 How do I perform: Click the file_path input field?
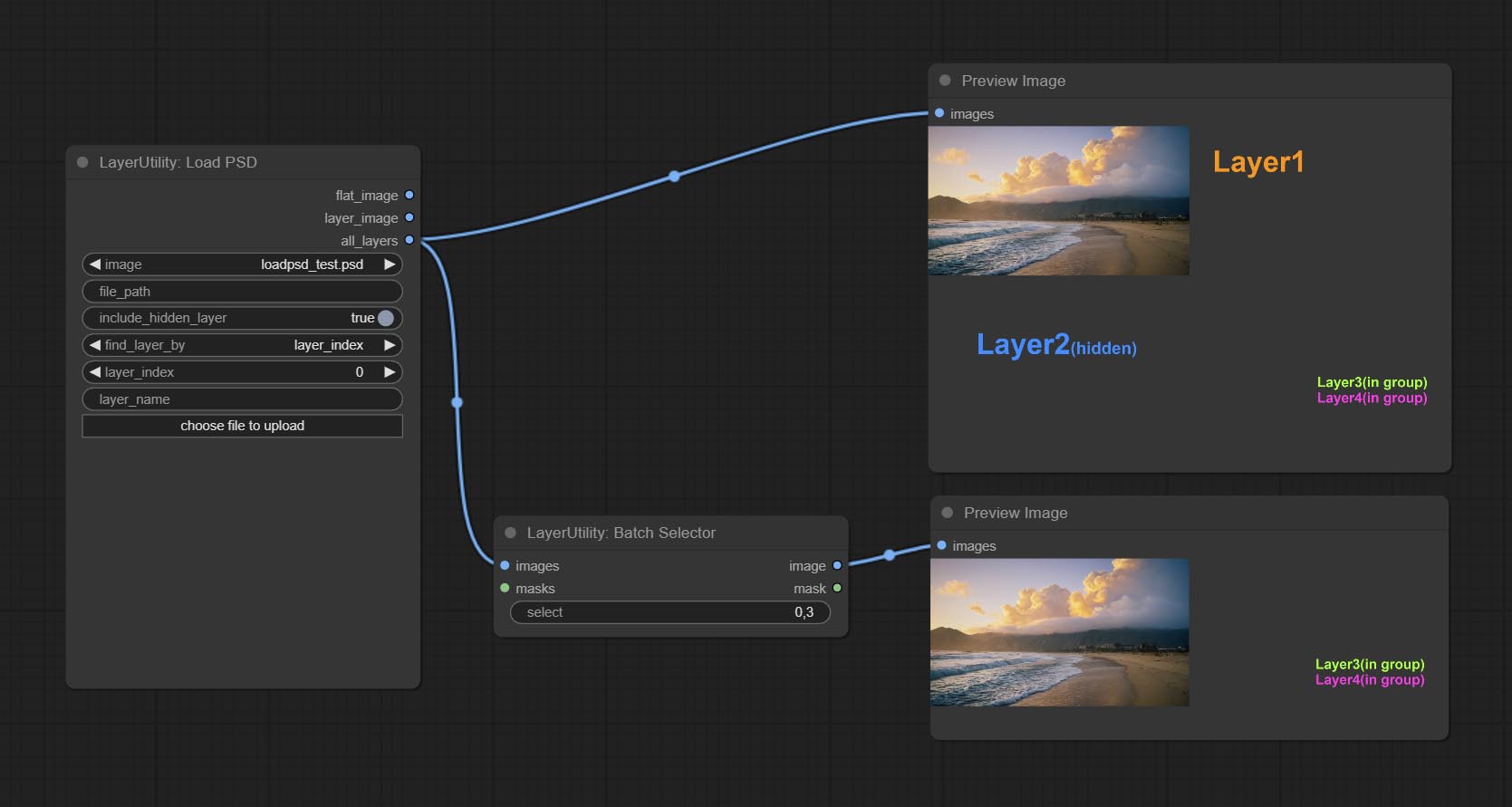[242, 292]
